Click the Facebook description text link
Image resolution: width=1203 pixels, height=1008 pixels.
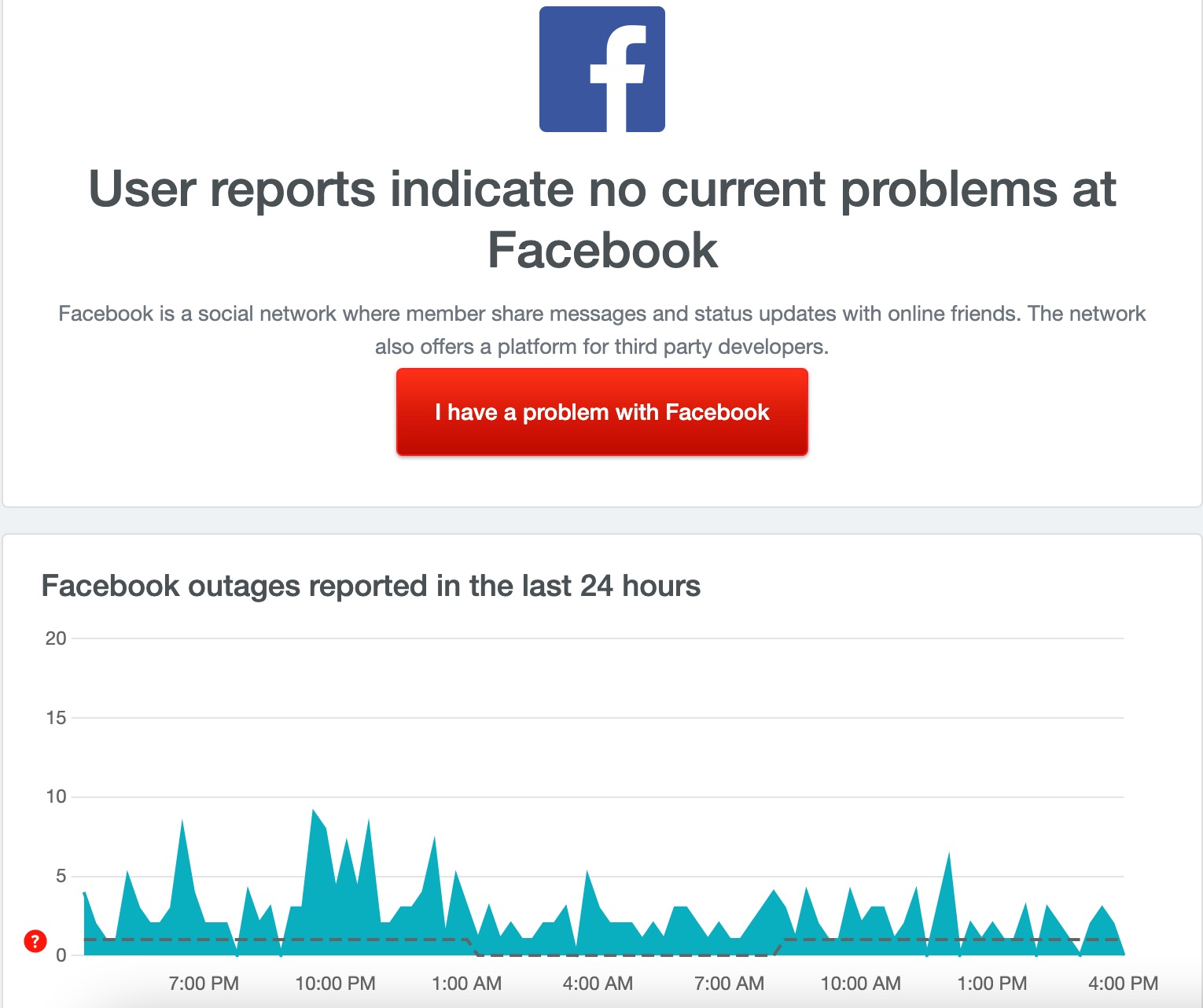[x=601, y=329]
